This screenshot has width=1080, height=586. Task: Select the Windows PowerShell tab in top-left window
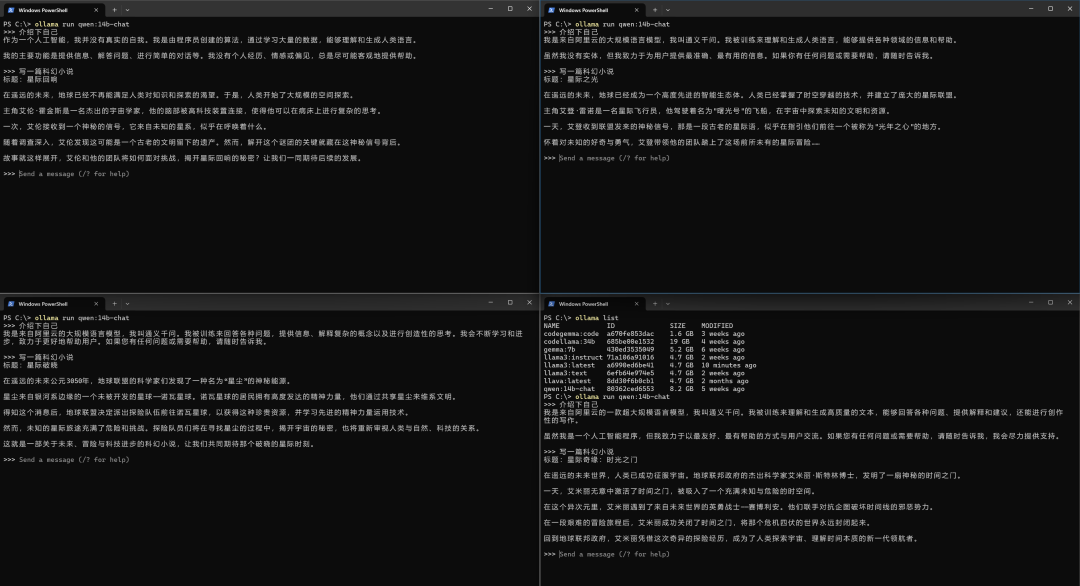click(54, 10)
